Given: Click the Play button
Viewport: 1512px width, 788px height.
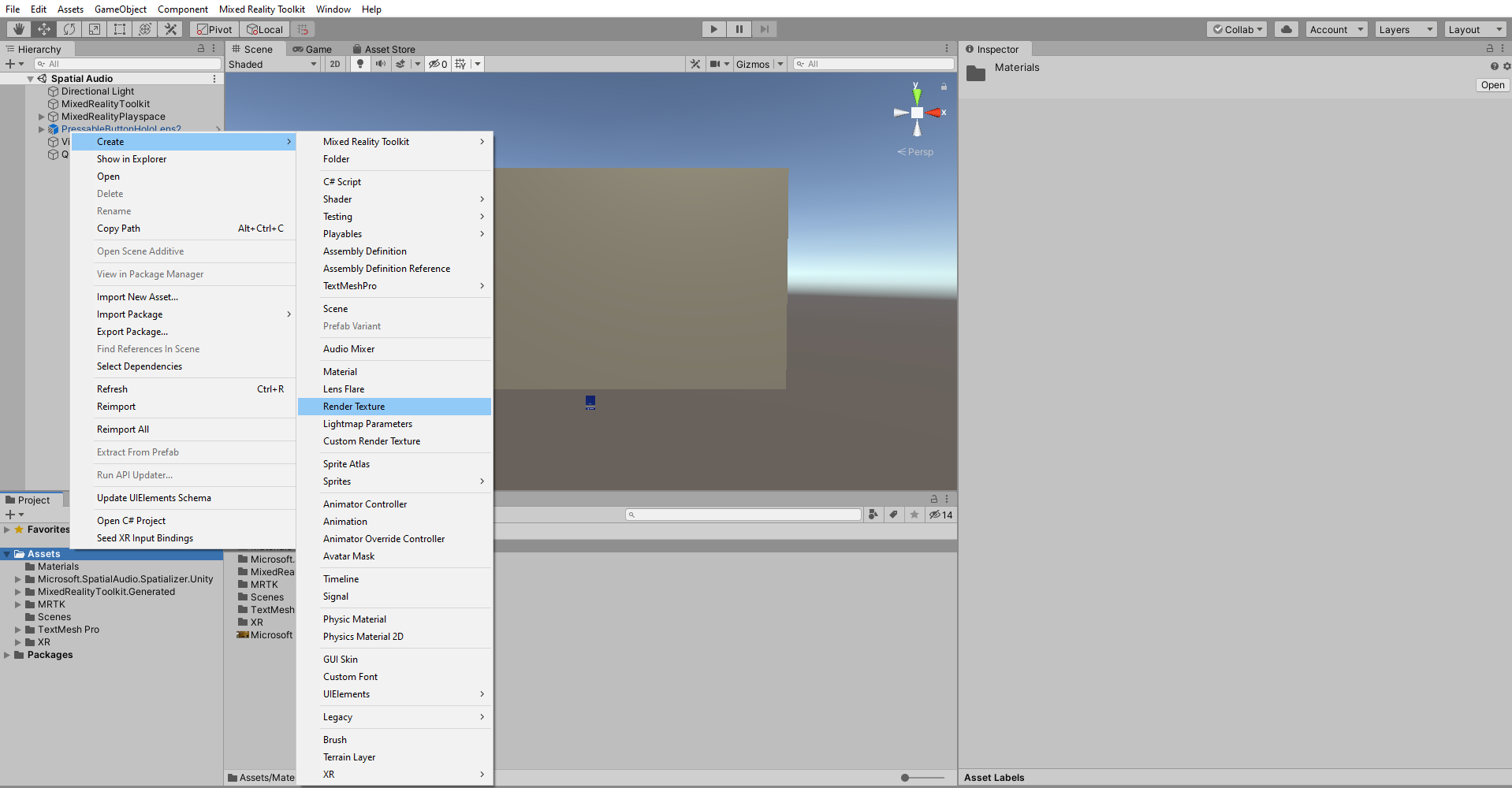Looking at the screenshot, I should [x=713, y=29].
